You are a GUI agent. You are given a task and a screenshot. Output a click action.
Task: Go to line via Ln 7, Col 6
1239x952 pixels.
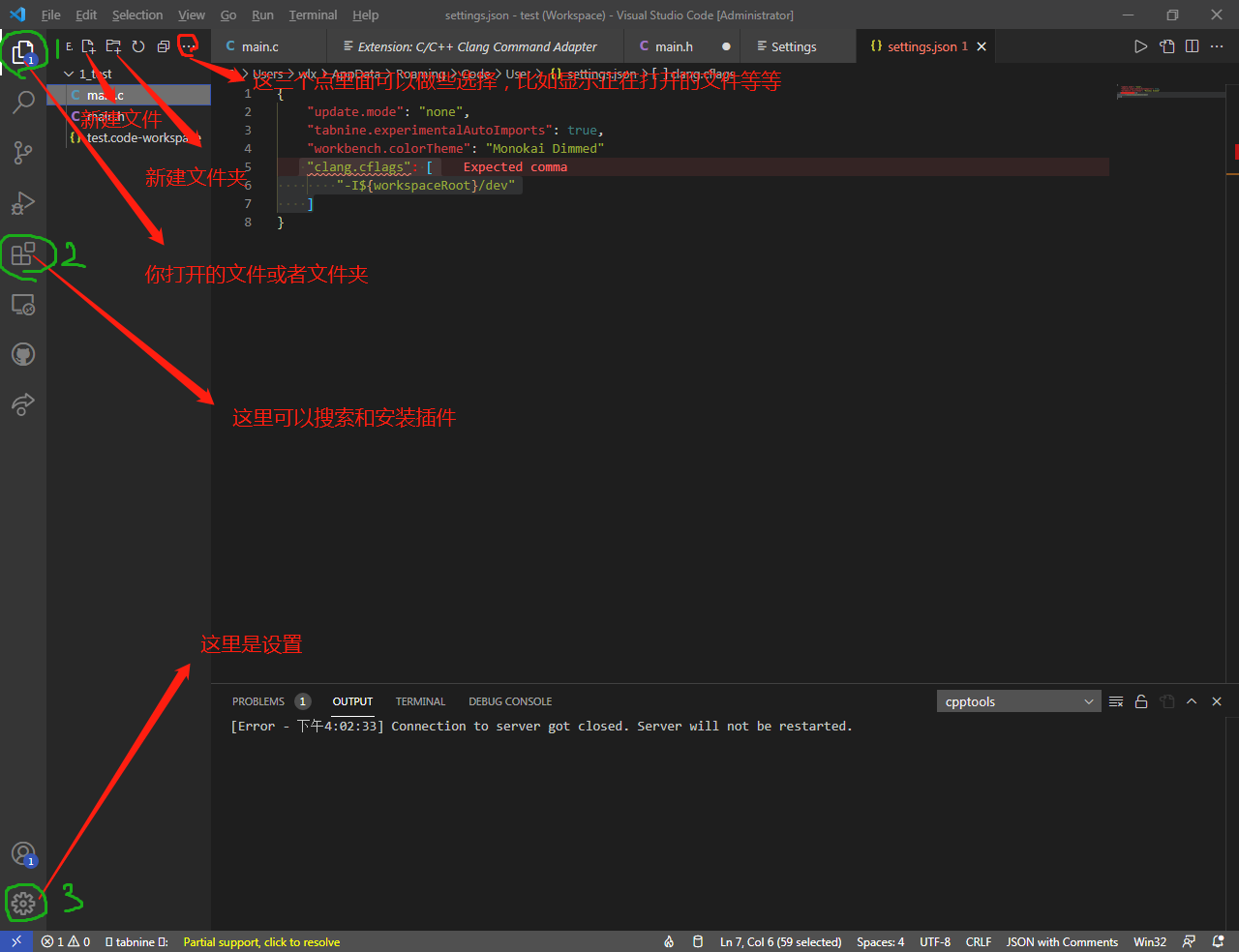click(x=780, y=941)
